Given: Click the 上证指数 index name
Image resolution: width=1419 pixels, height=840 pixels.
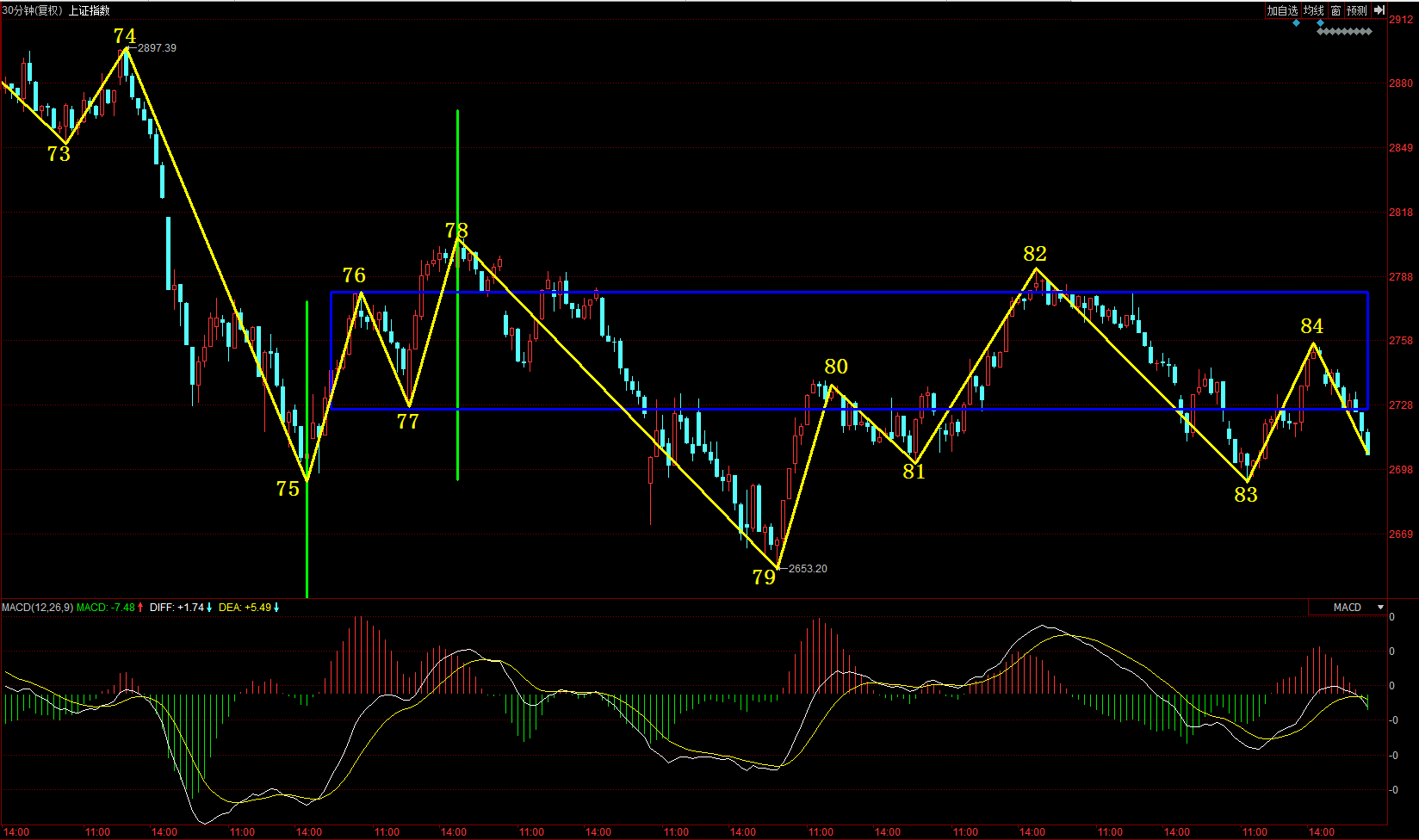Looking at the screenshot, I should (90, 10).
